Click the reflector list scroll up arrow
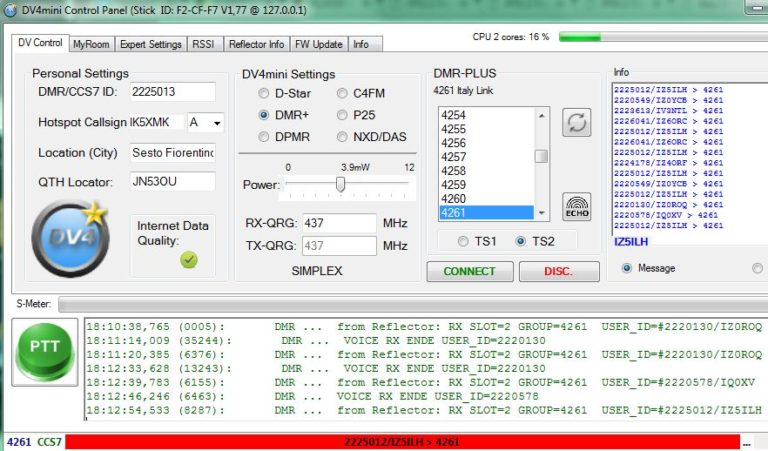 coord(541,116)
